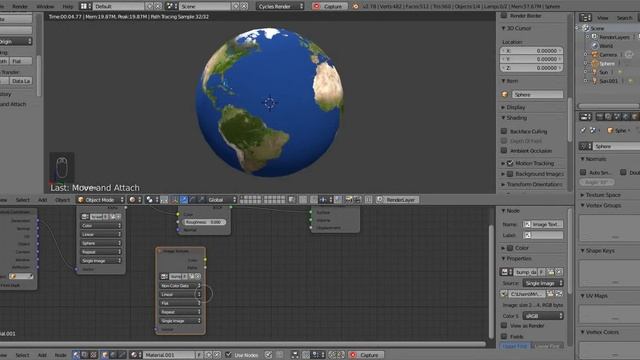Image resolution: width=640 pixels, height=360 pixels.
Task: Open the Cycles Render engine dropdown
Action: point(280,6)
